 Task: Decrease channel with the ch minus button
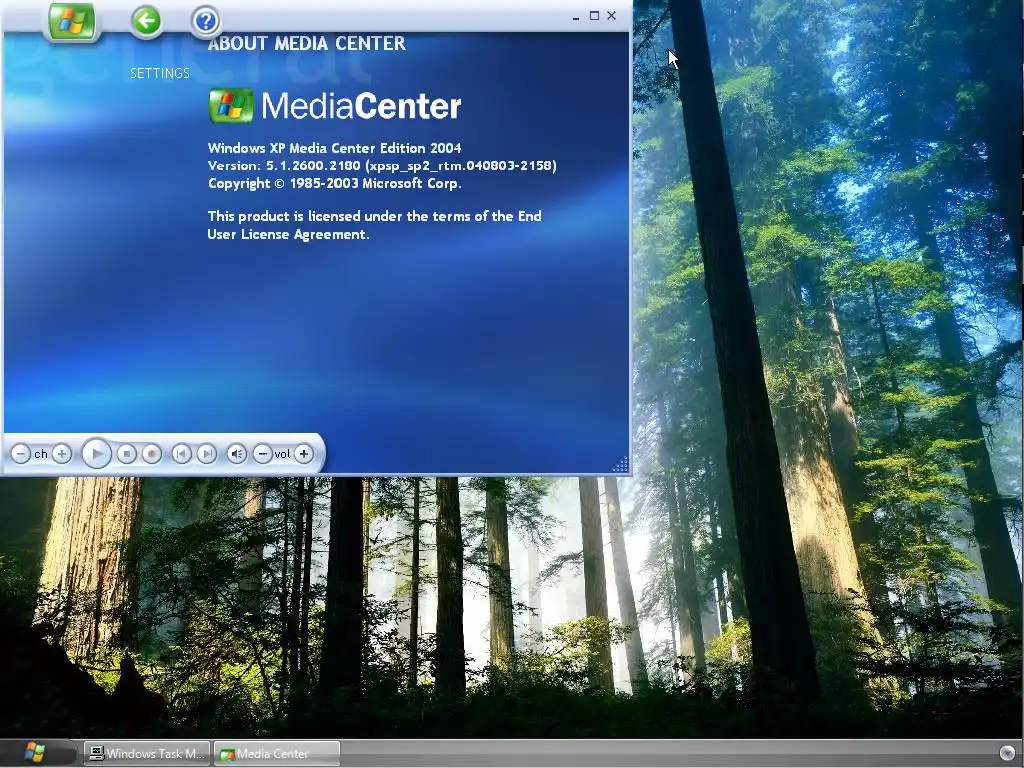click(x=21, y=453)
